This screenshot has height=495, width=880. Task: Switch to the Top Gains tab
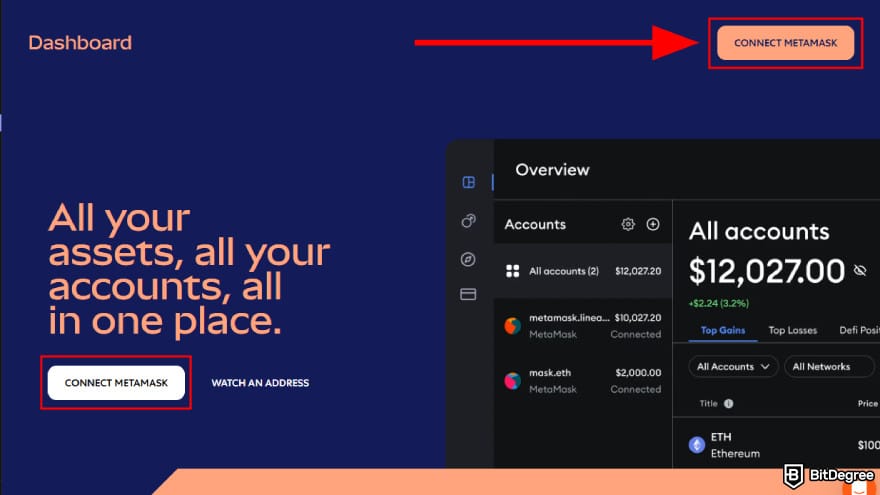click(723, 330)
